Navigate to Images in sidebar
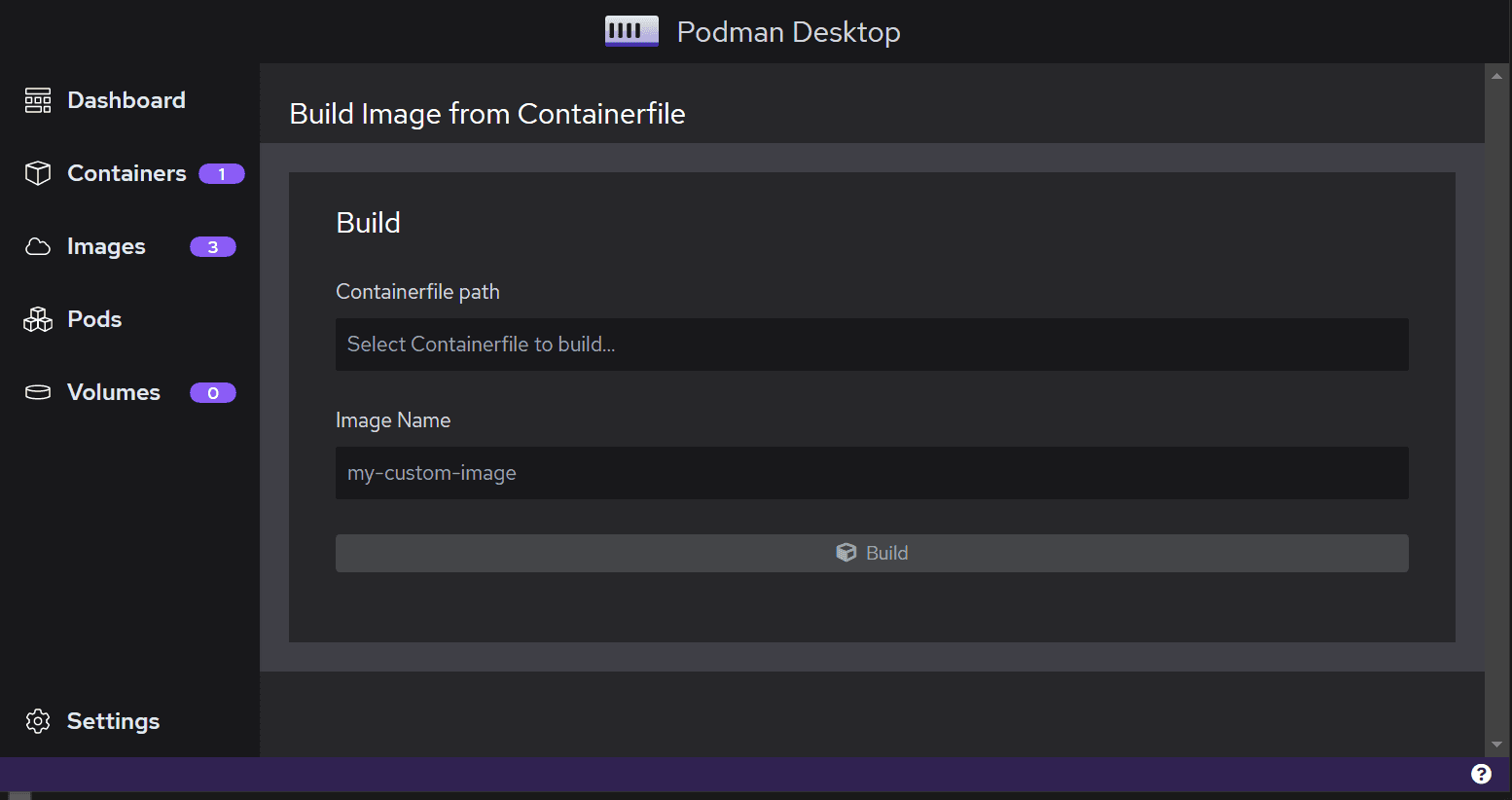Viewport: 1512px width, 800px height. click(106, 247)
